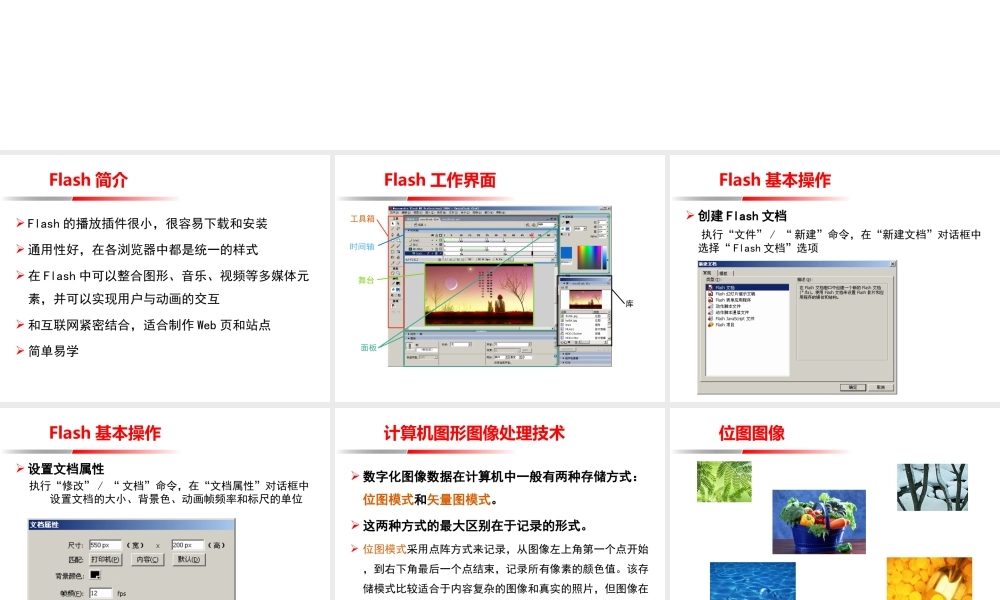
Task: Click the 内容(C) button in 文档属性 dialog
Action: 147,559
